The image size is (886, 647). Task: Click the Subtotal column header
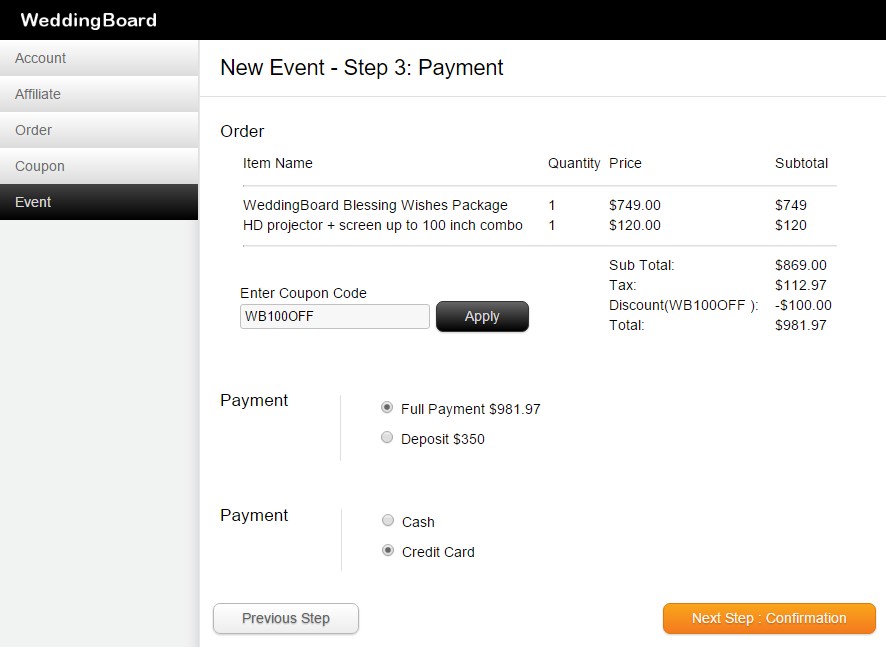point(801,163)
